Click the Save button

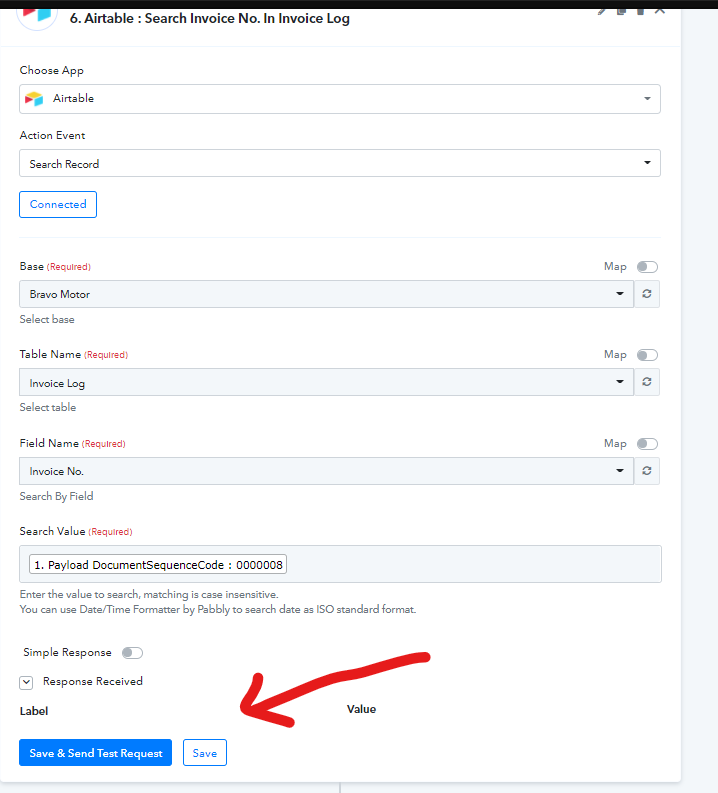205,753
